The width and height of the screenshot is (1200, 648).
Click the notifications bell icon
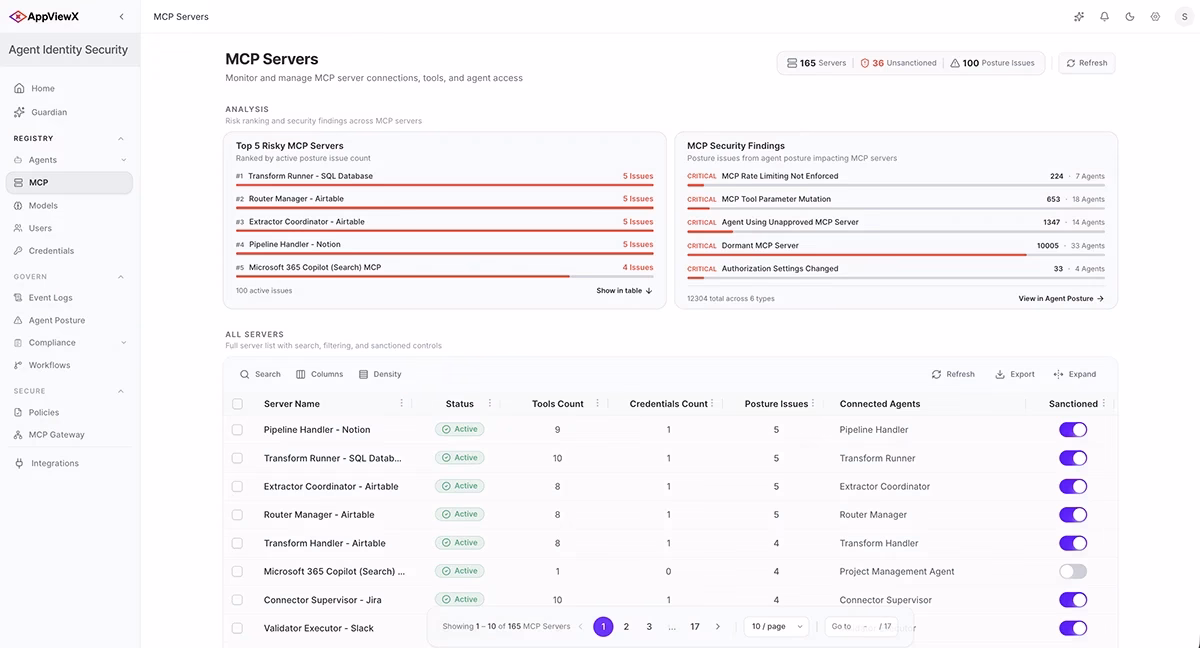click(1104, 17)
